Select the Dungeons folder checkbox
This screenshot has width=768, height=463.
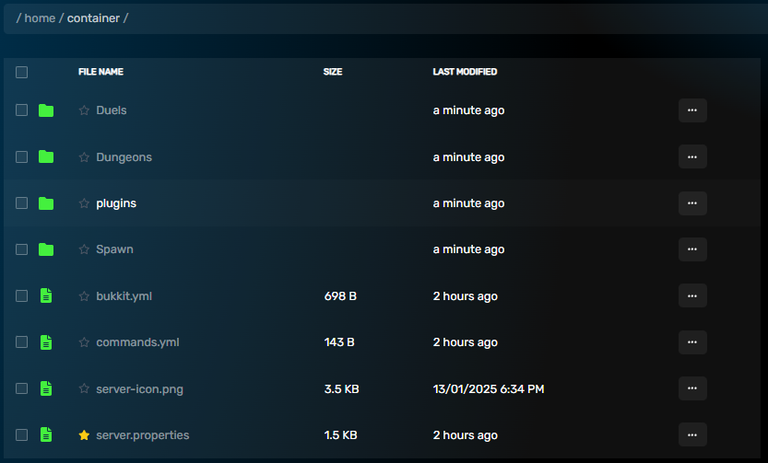[22, 157]
